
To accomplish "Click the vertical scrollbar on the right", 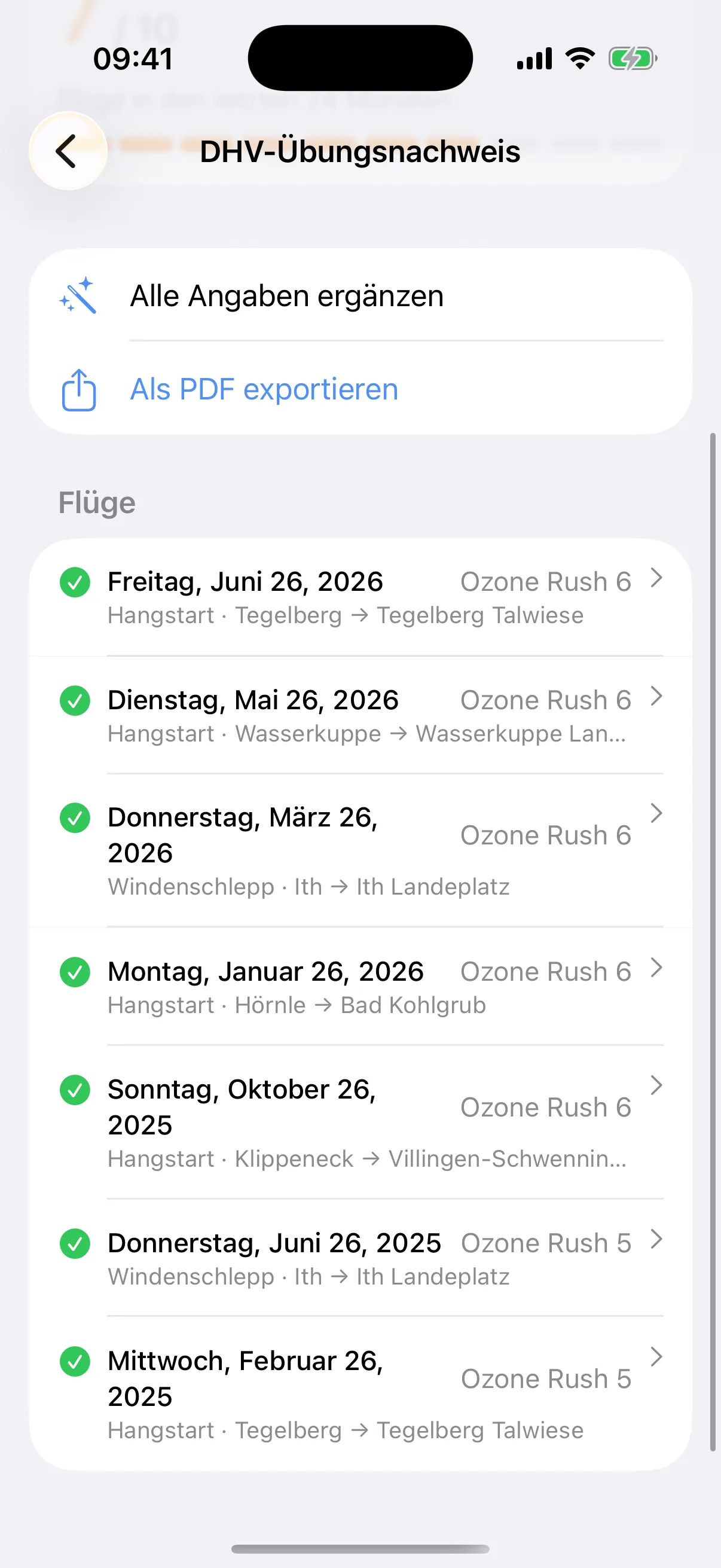I will (713, 942).
